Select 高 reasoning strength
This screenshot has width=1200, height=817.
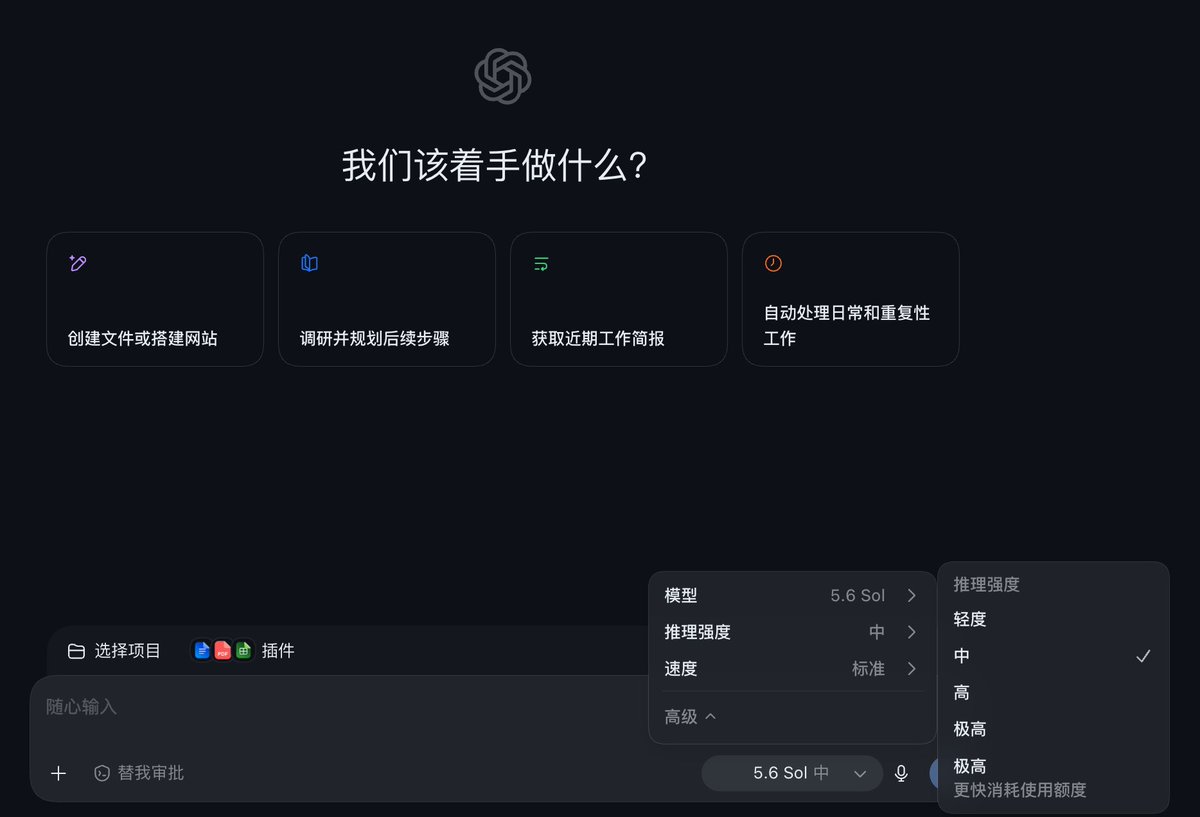coord(1053,693)
